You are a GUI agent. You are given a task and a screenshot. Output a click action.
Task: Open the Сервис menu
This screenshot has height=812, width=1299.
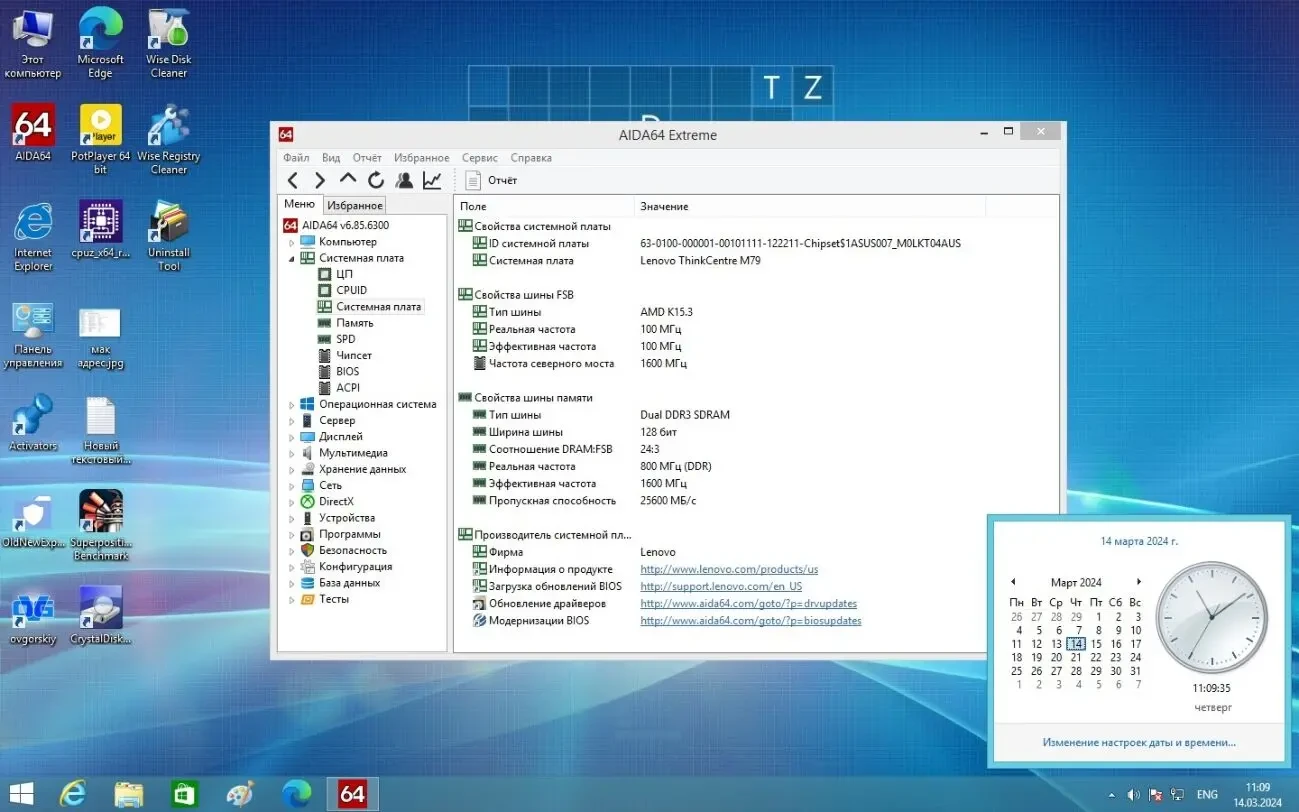coord(479,157)
